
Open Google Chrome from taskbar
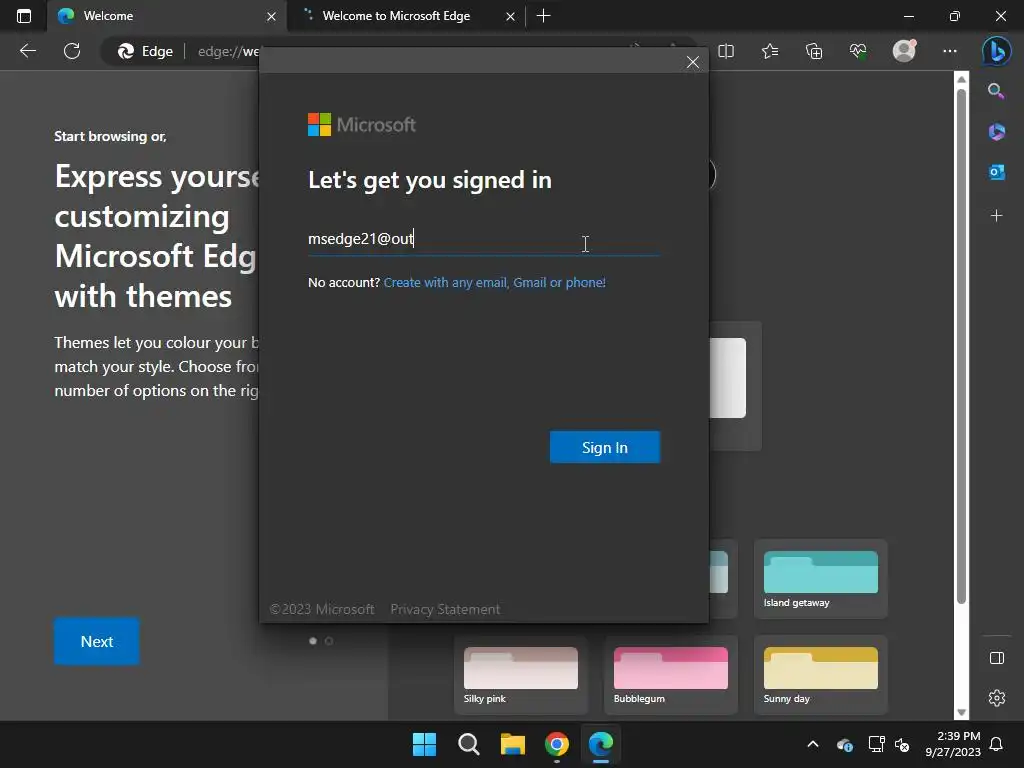click(556, 744)
